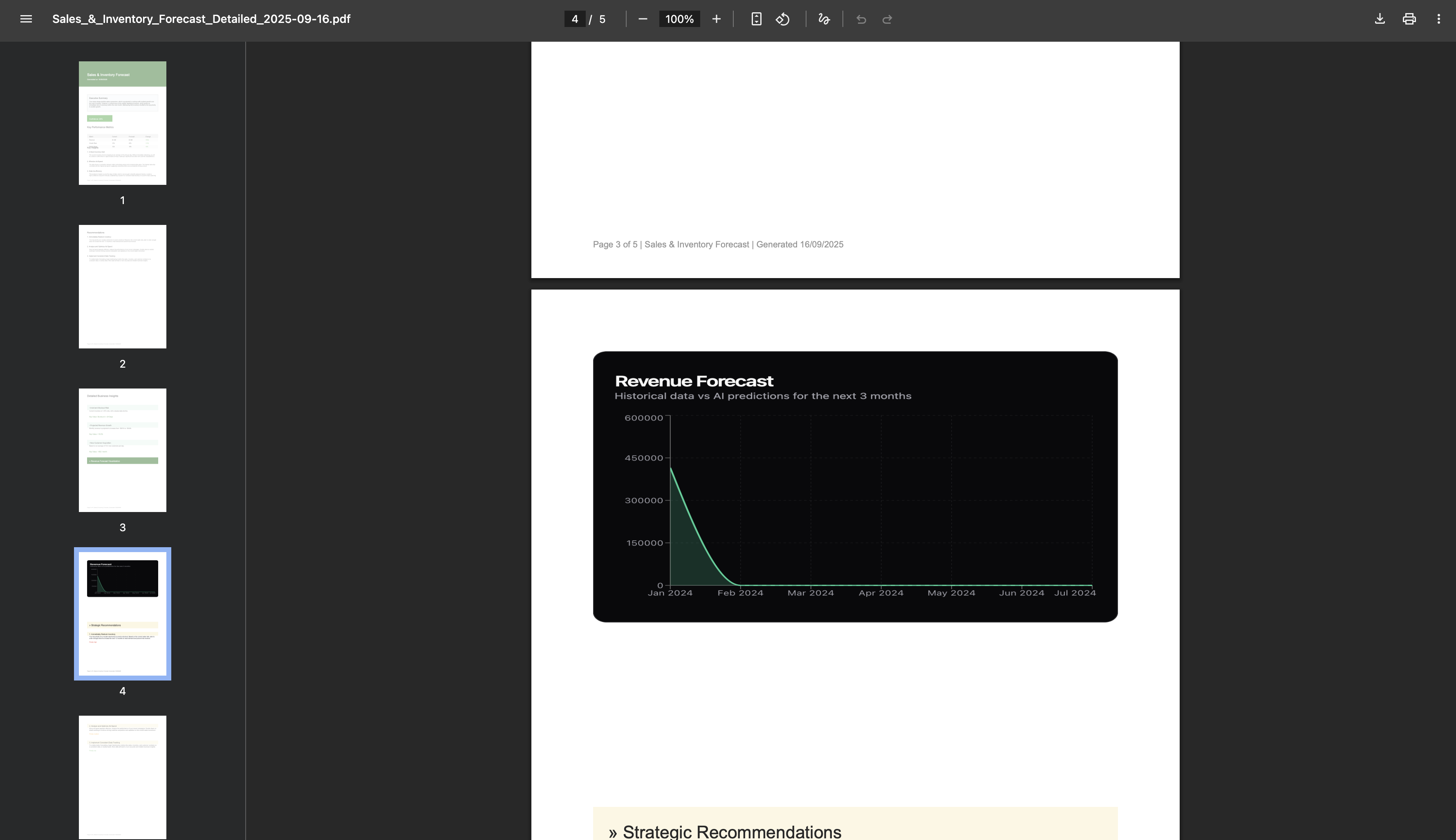Screen dimensions: 1456x840
Task: Click the page number input field
Action: pyautogui.click(x=574, y=19)
